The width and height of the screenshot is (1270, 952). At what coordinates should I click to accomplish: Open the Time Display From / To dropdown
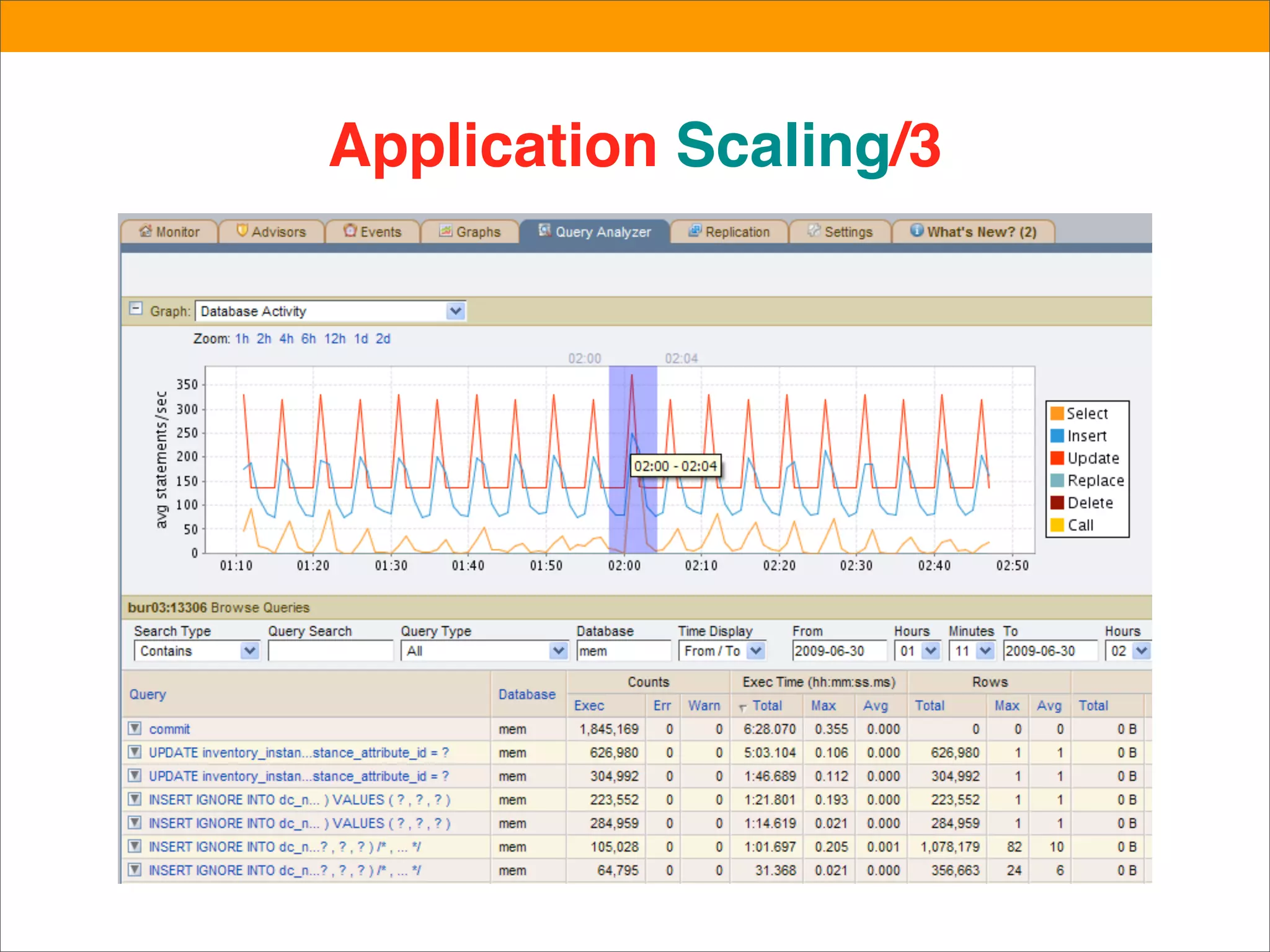722,651
